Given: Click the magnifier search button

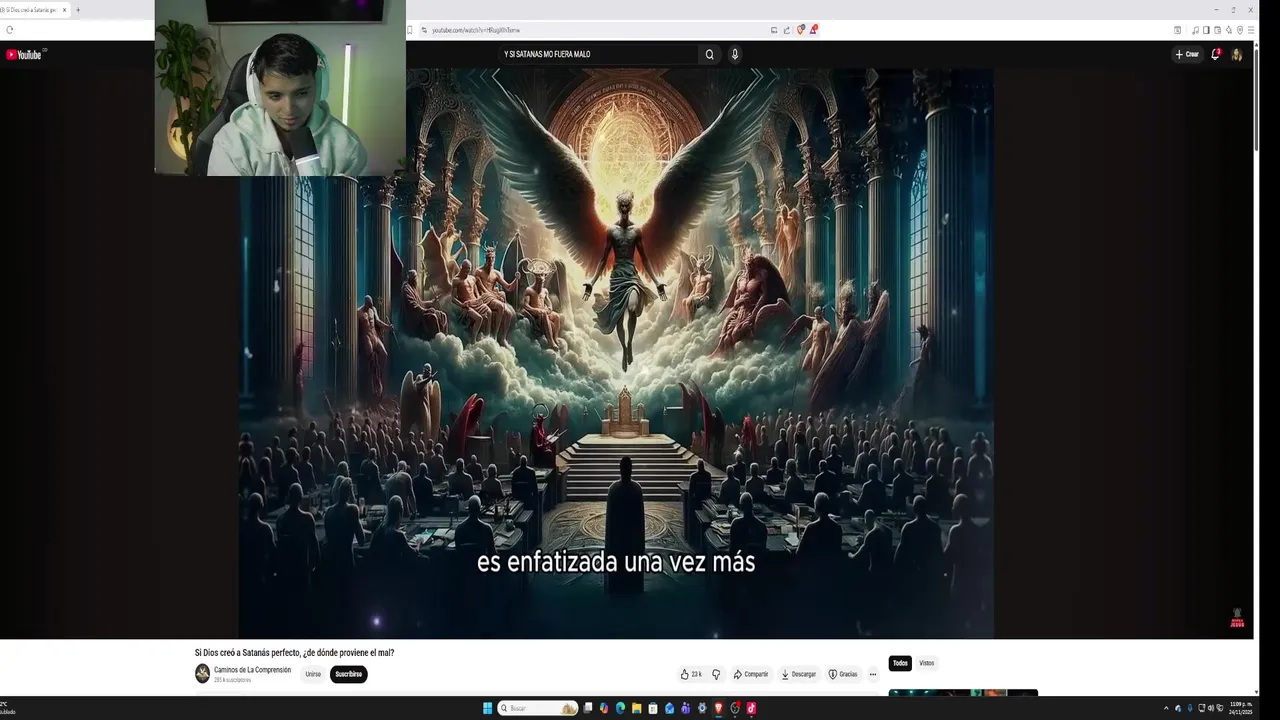Looking at the screenshot, I should click(709, 54).
